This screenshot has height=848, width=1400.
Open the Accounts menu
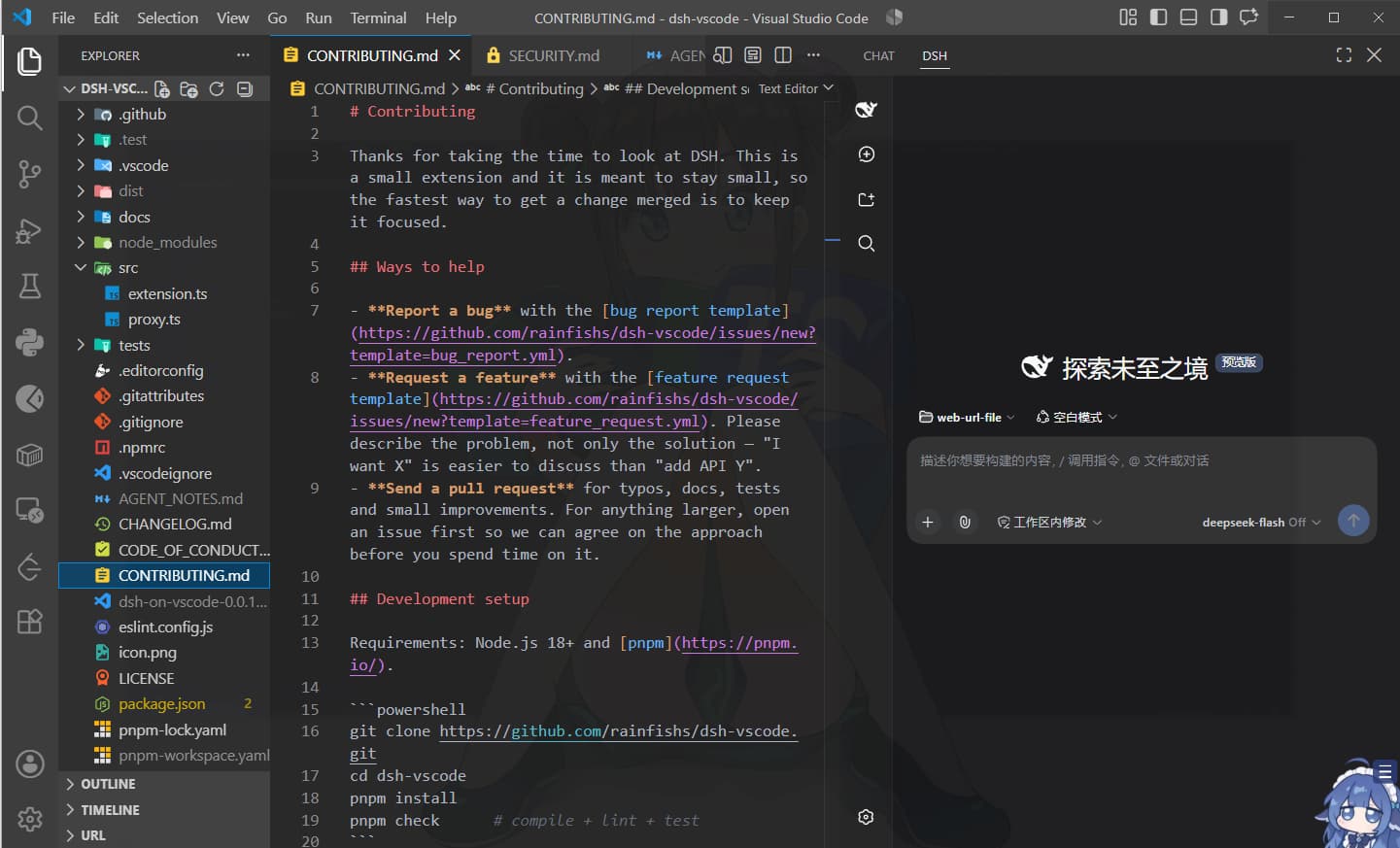29,764
